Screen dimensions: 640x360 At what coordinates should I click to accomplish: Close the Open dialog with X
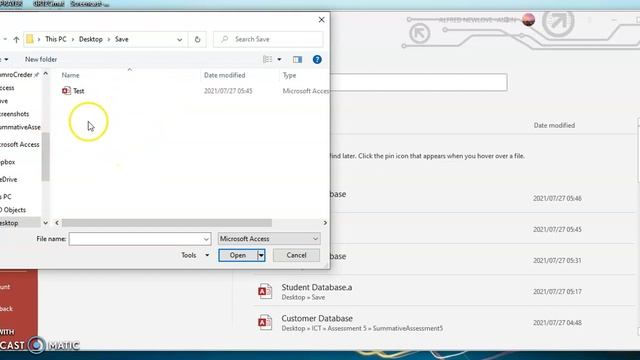point(322,20)
